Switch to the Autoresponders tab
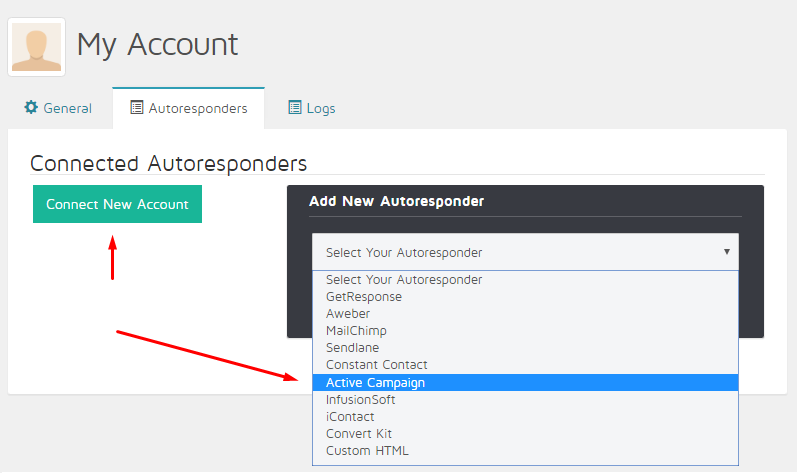 pyautogui.click(x=189, y=108)
